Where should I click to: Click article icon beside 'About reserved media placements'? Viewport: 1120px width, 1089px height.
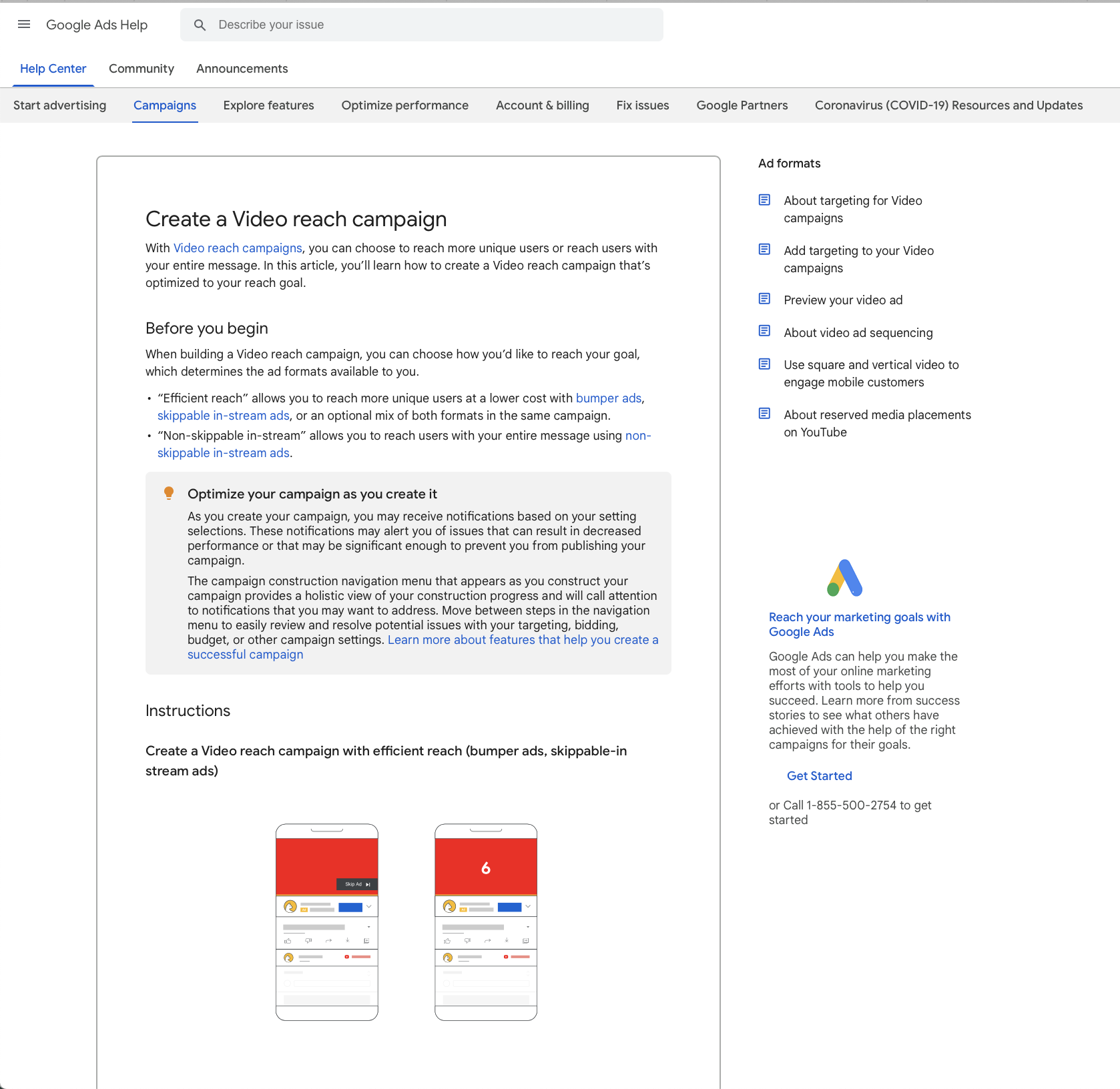pos(765,413)
